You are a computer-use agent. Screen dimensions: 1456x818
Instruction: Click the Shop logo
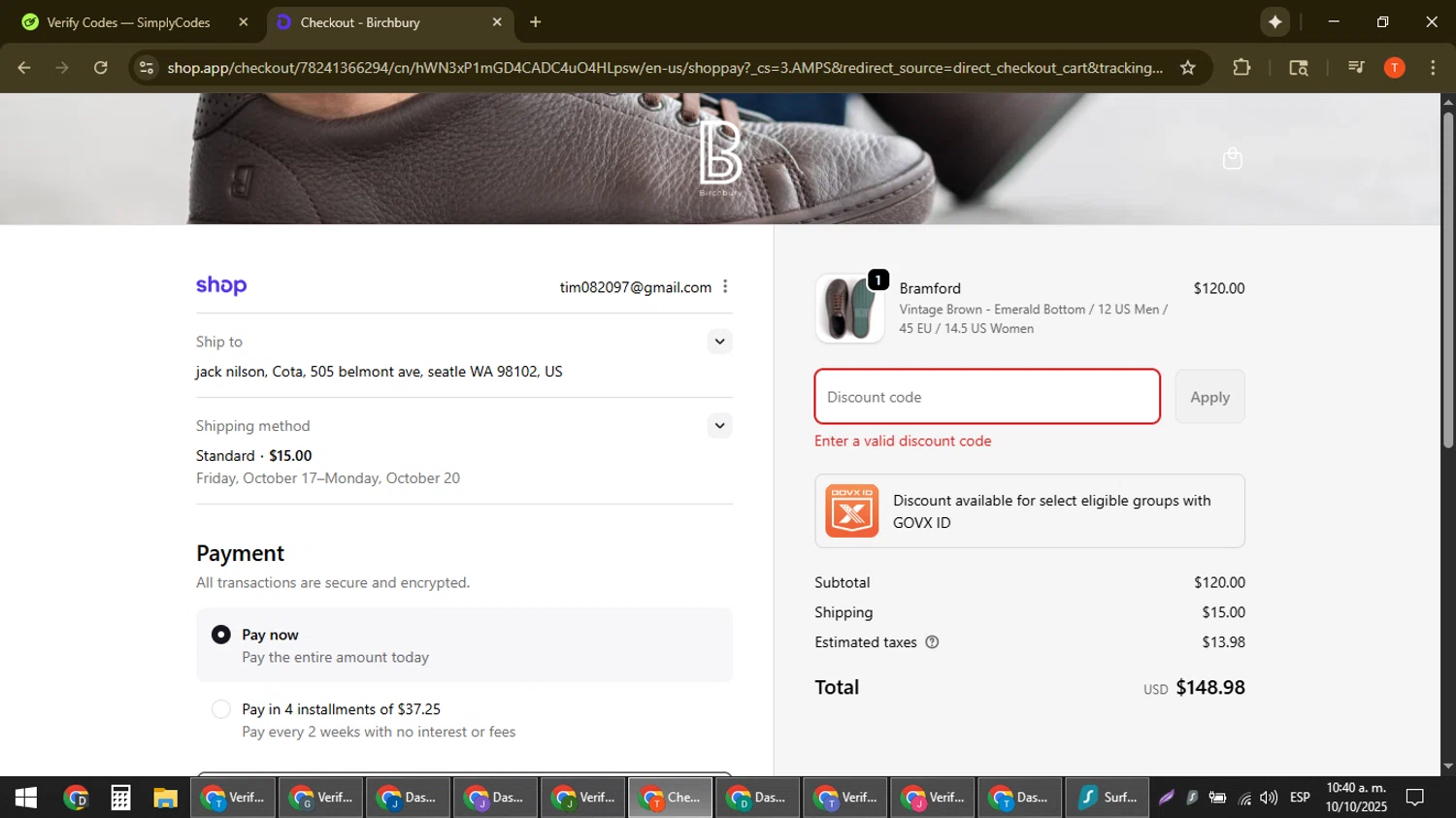[x=221, y=285]
